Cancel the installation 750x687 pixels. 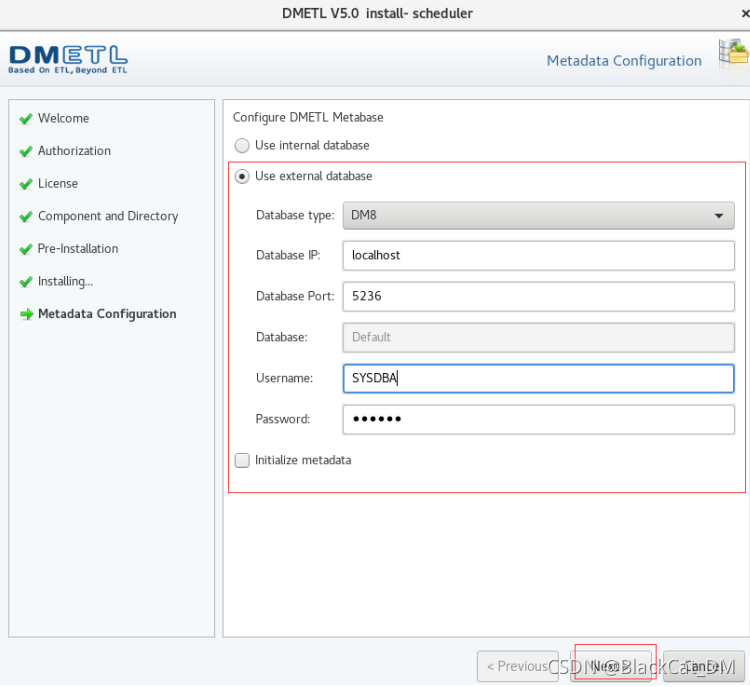(704, 666)
